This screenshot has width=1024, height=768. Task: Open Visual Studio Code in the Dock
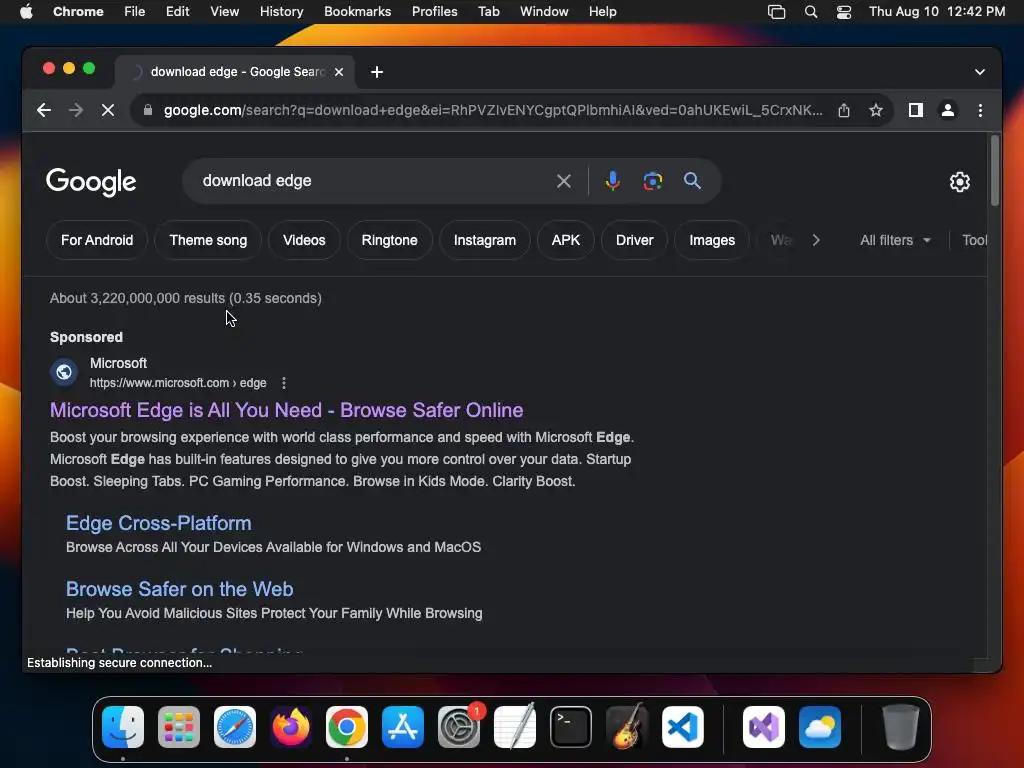coord(683,727)
